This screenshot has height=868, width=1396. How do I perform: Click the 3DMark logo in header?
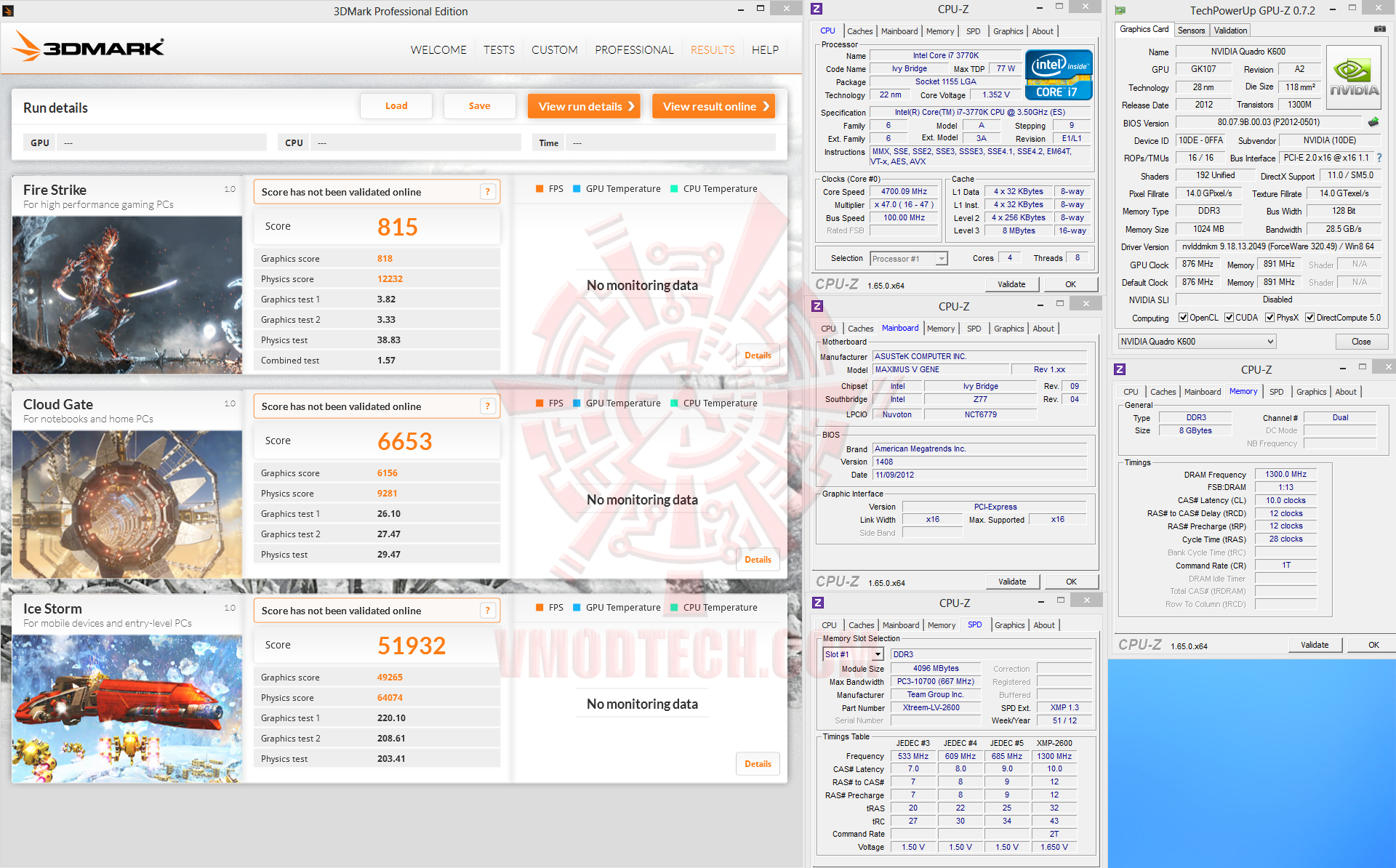89,47
